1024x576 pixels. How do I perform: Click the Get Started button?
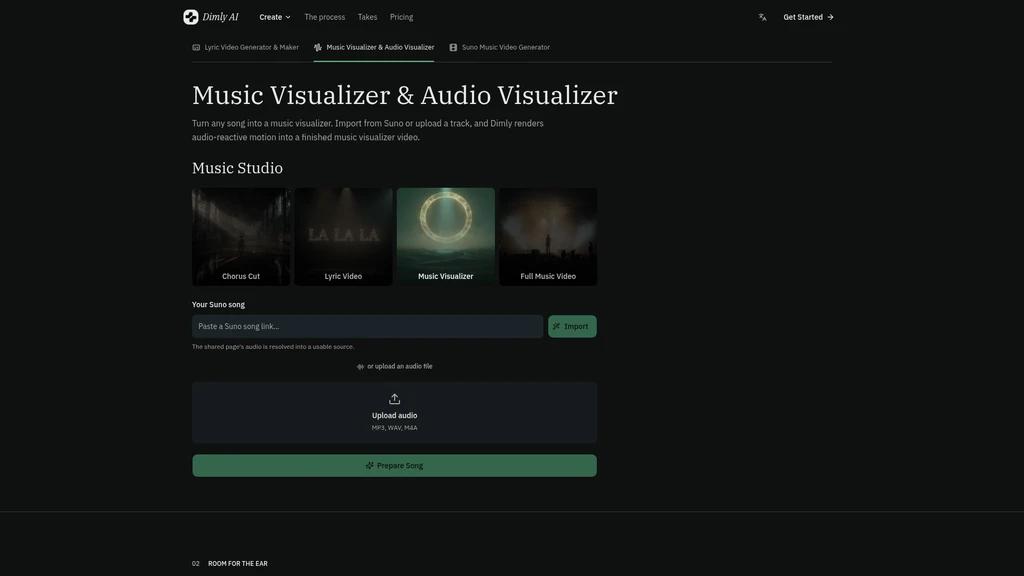[808, 17]
